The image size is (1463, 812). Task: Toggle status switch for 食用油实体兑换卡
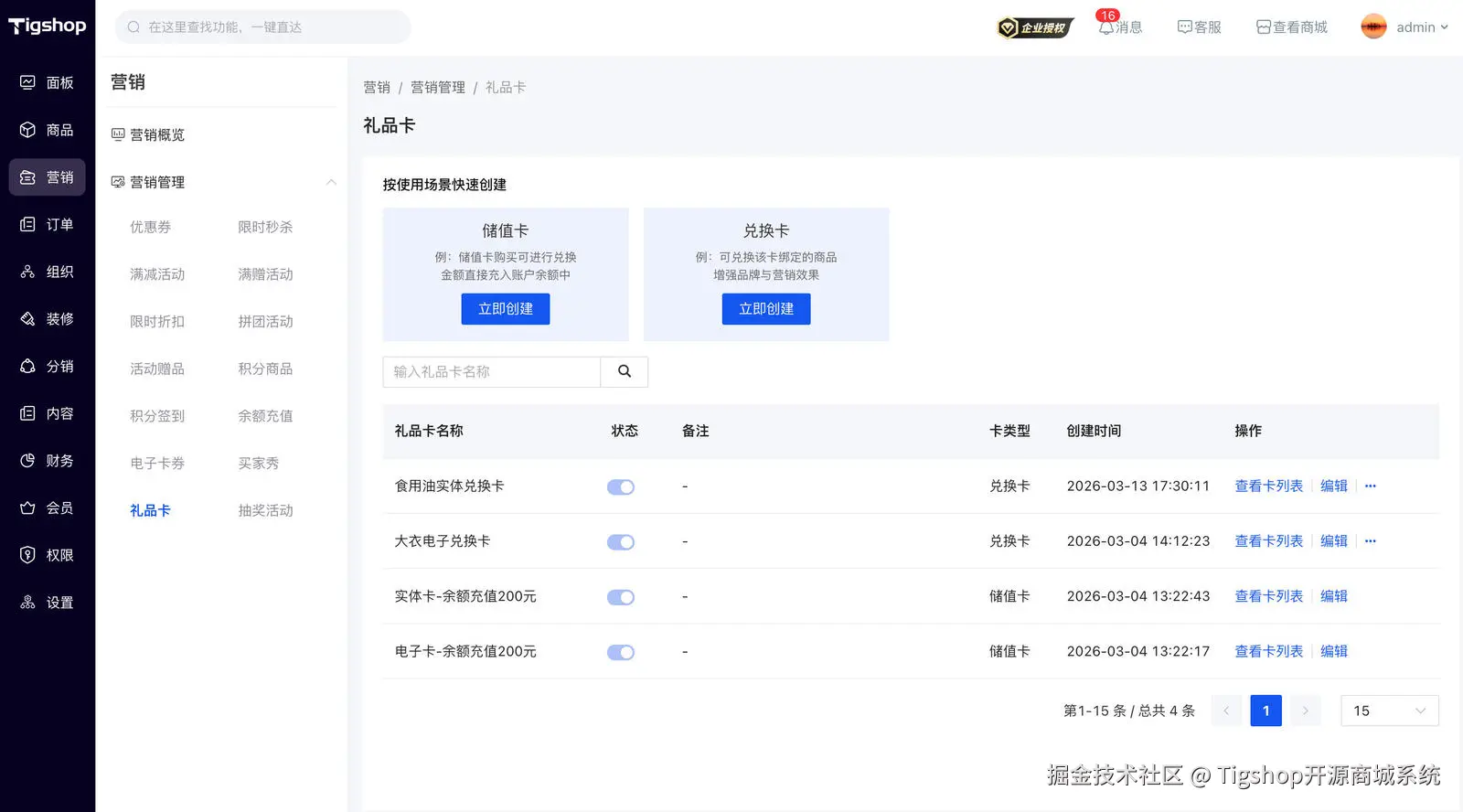[621, 487]
